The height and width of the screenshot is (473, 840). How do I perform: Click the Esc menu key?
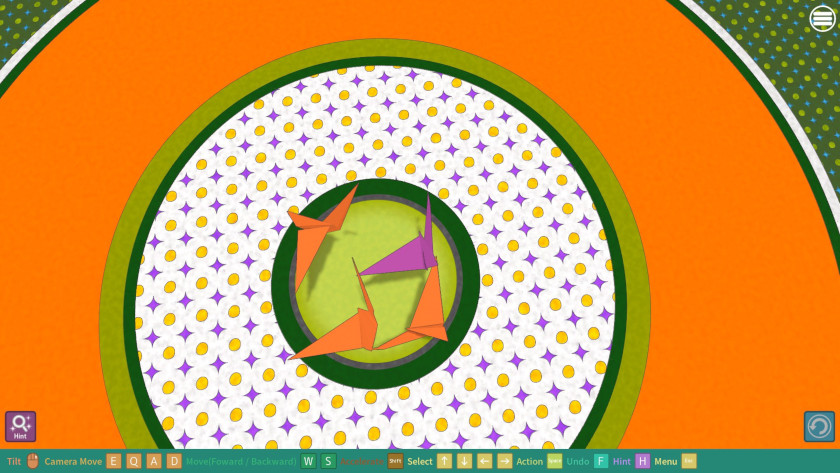point(689,461)
